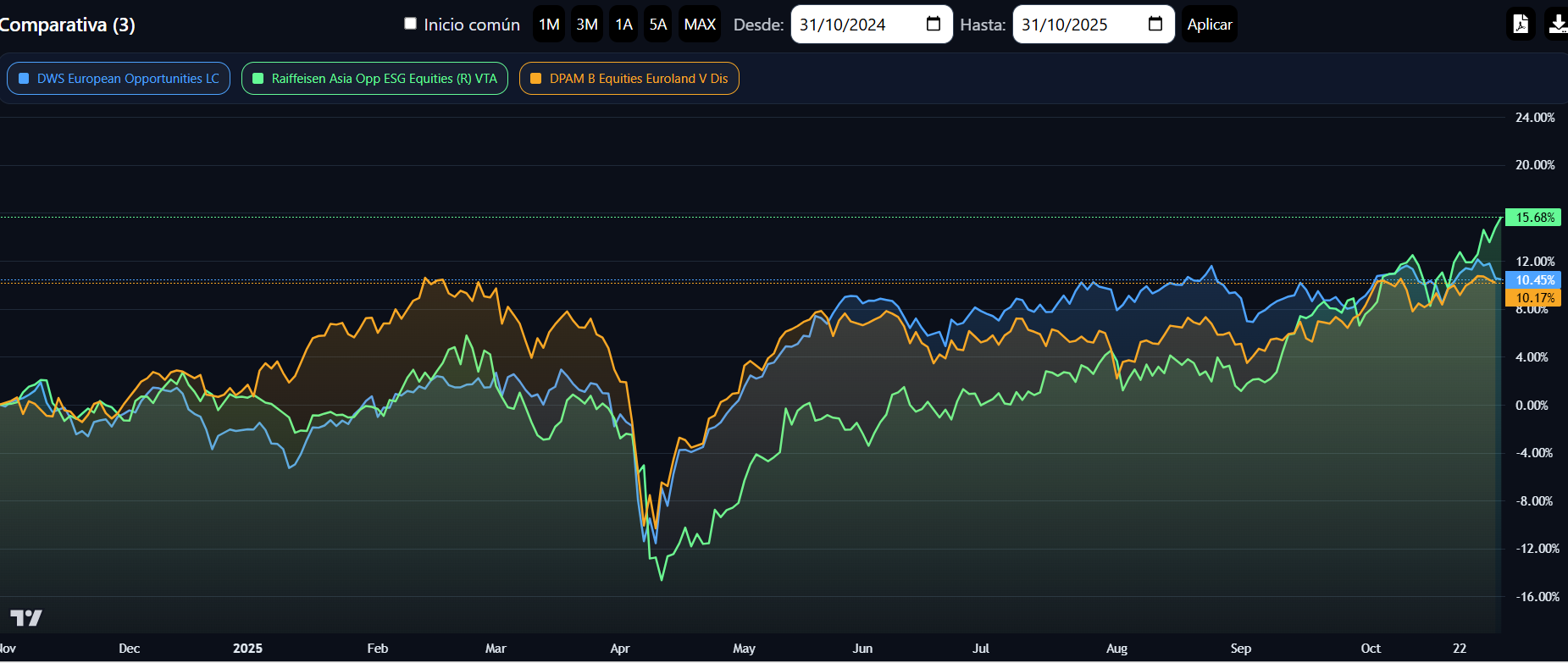Switch to the 1A time range
Image resolution: width=1568 pixels, height=663 pixels.
pos(624,25)
